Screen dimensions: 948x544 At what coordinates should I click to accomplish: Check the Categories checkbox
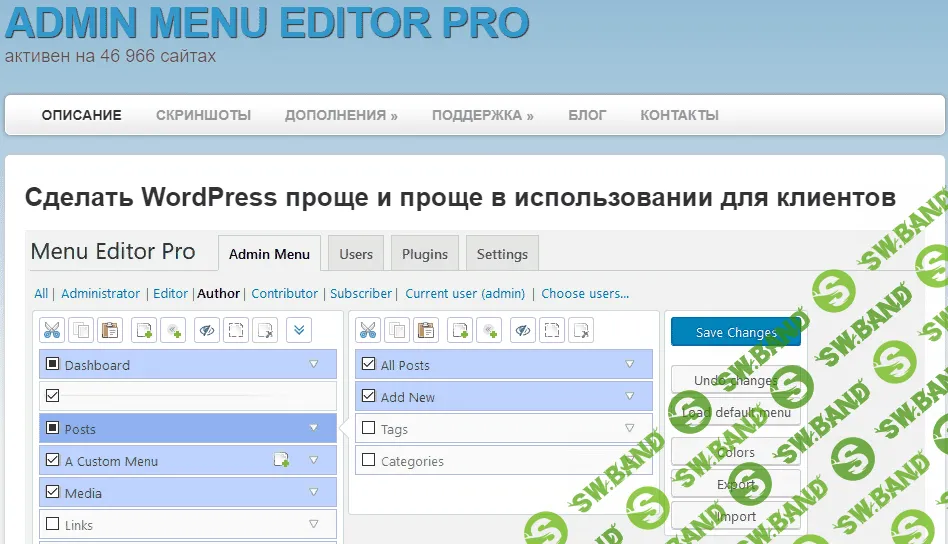point(368,460)
